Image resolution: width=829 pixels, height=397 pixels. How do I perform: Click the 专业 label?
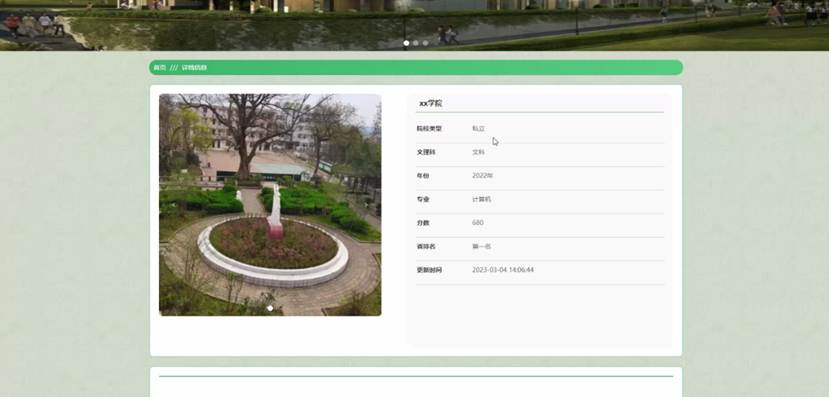coord(422,199)
